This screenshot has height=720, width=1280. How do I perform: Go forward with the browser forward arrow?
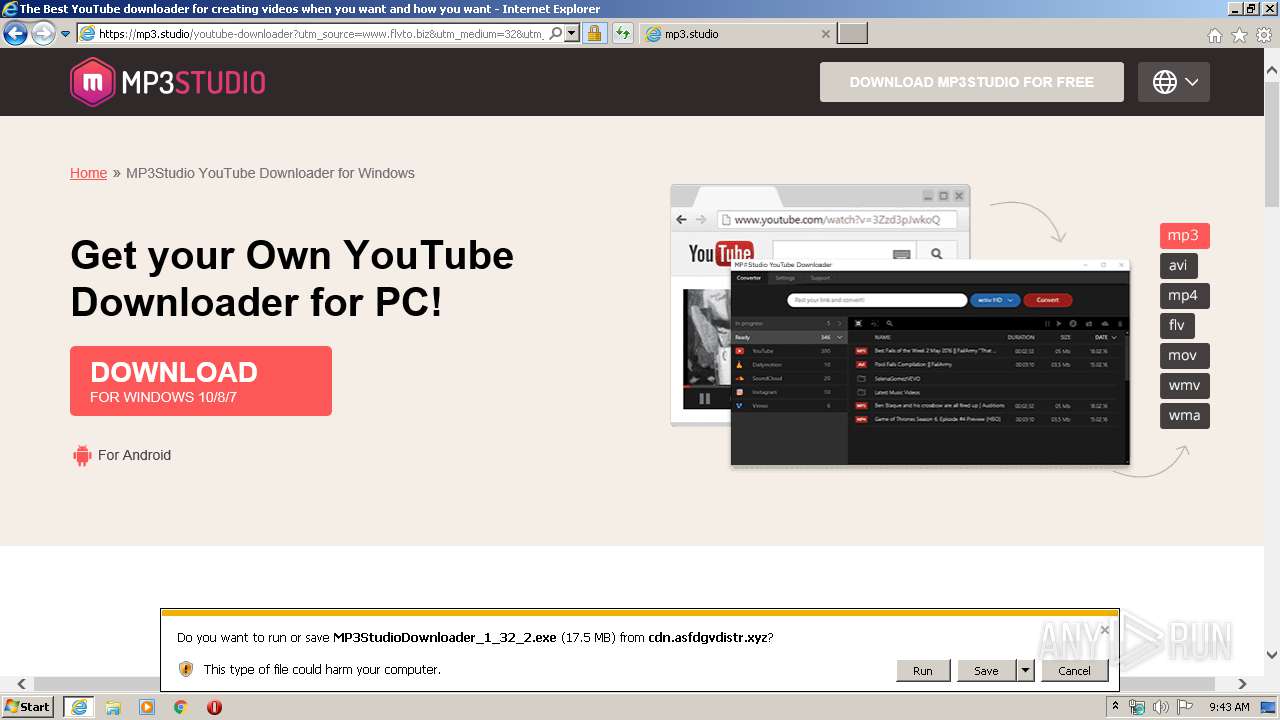point(43,34)
